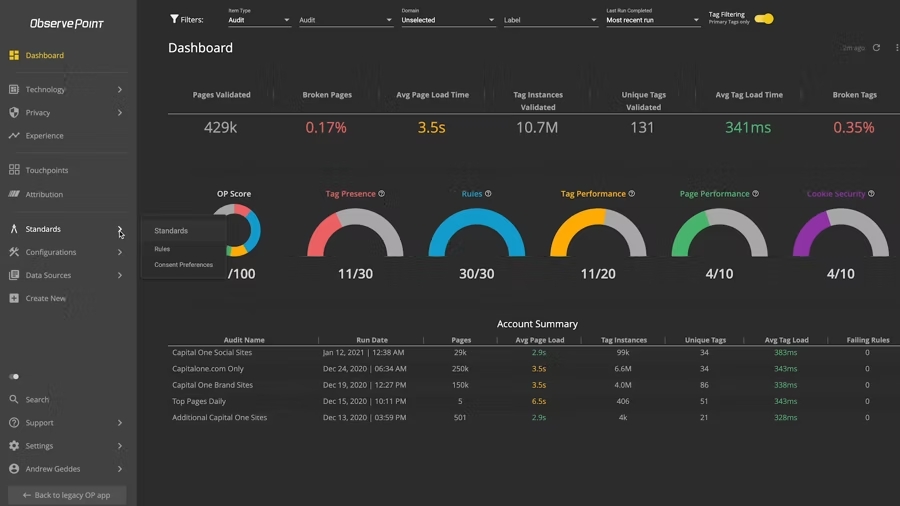Open the Label dropdown
The image size is (900, 506).
click(x=550, y=20)
